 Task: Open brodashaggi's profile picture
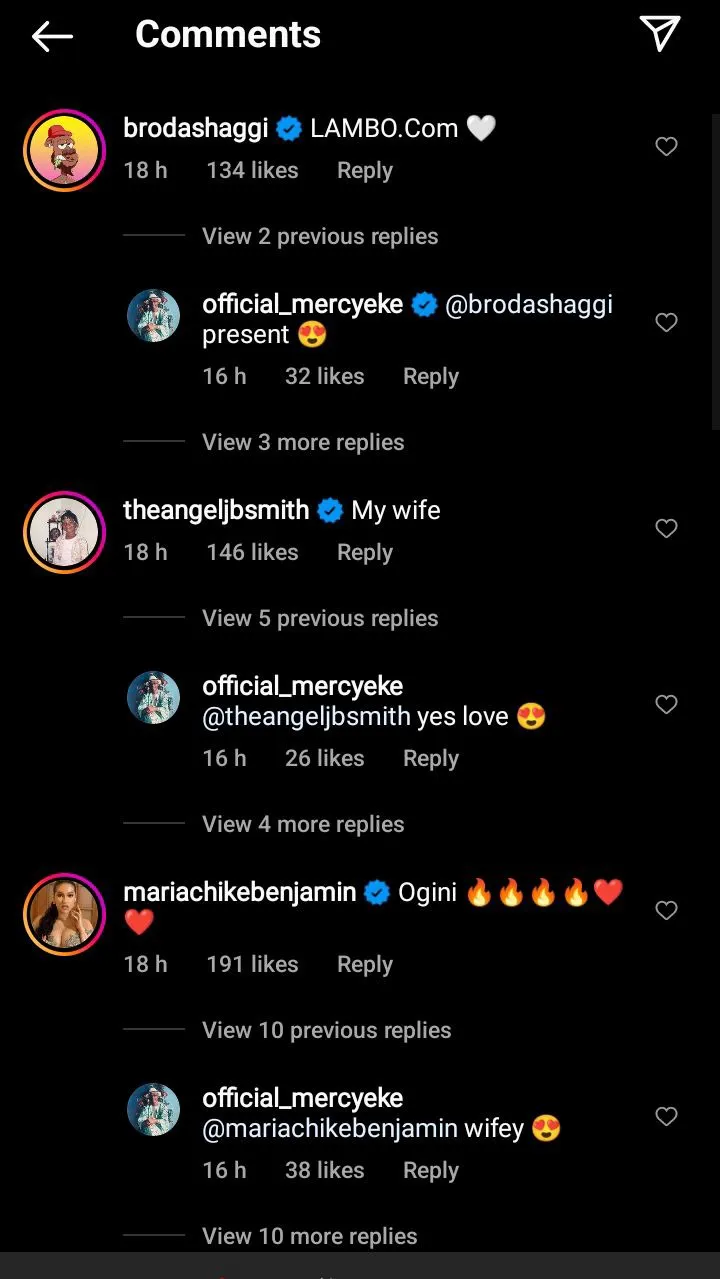tap(64, 150)
